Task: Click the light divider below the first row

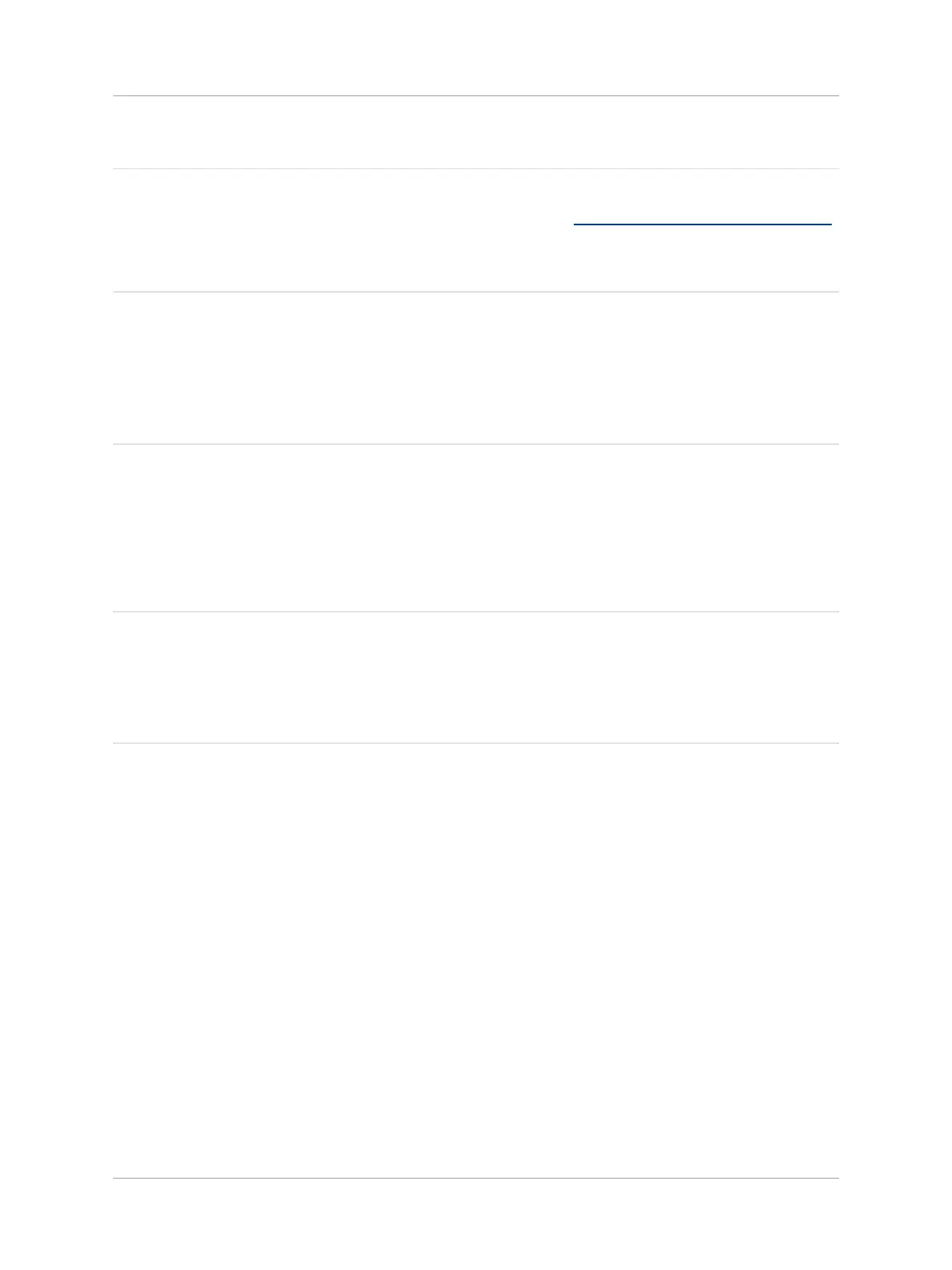Action: (x=475, y=168)
